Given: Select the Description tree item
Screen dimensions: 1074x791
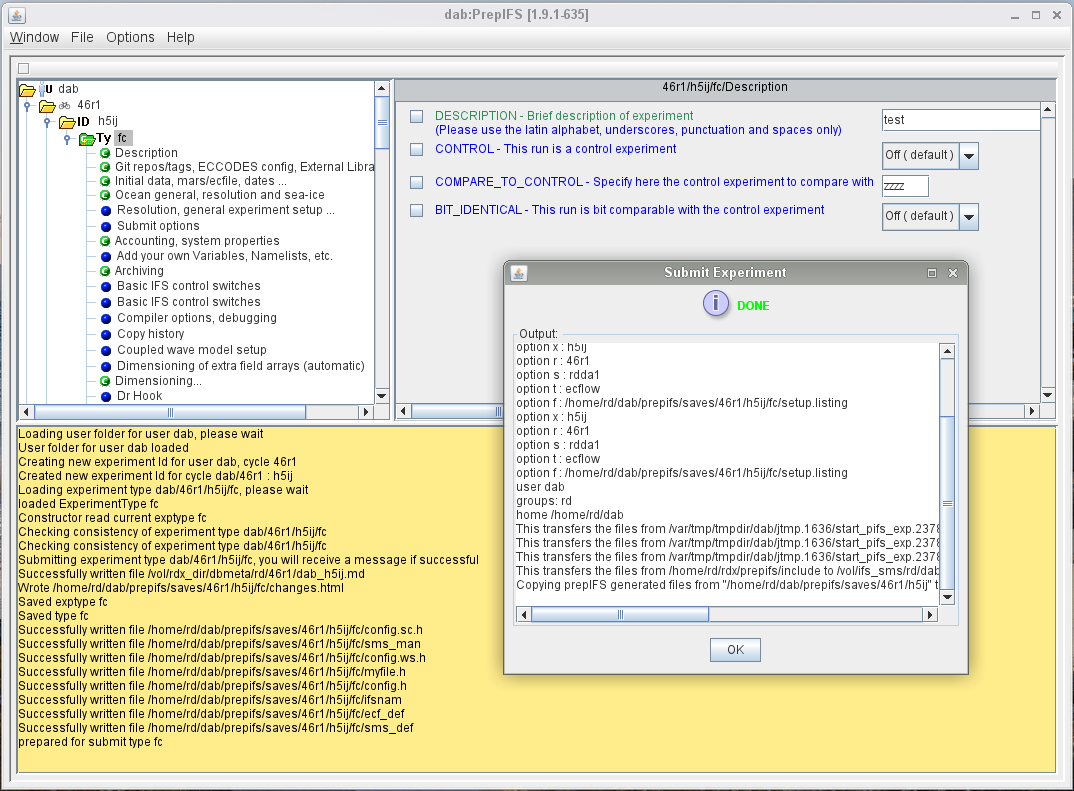Looking at the screenshot, I should point(146,153).
